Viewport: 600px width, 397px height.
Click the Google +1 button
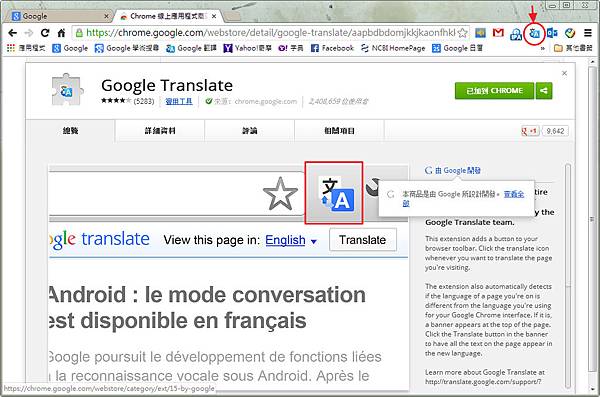pos(530,131)
